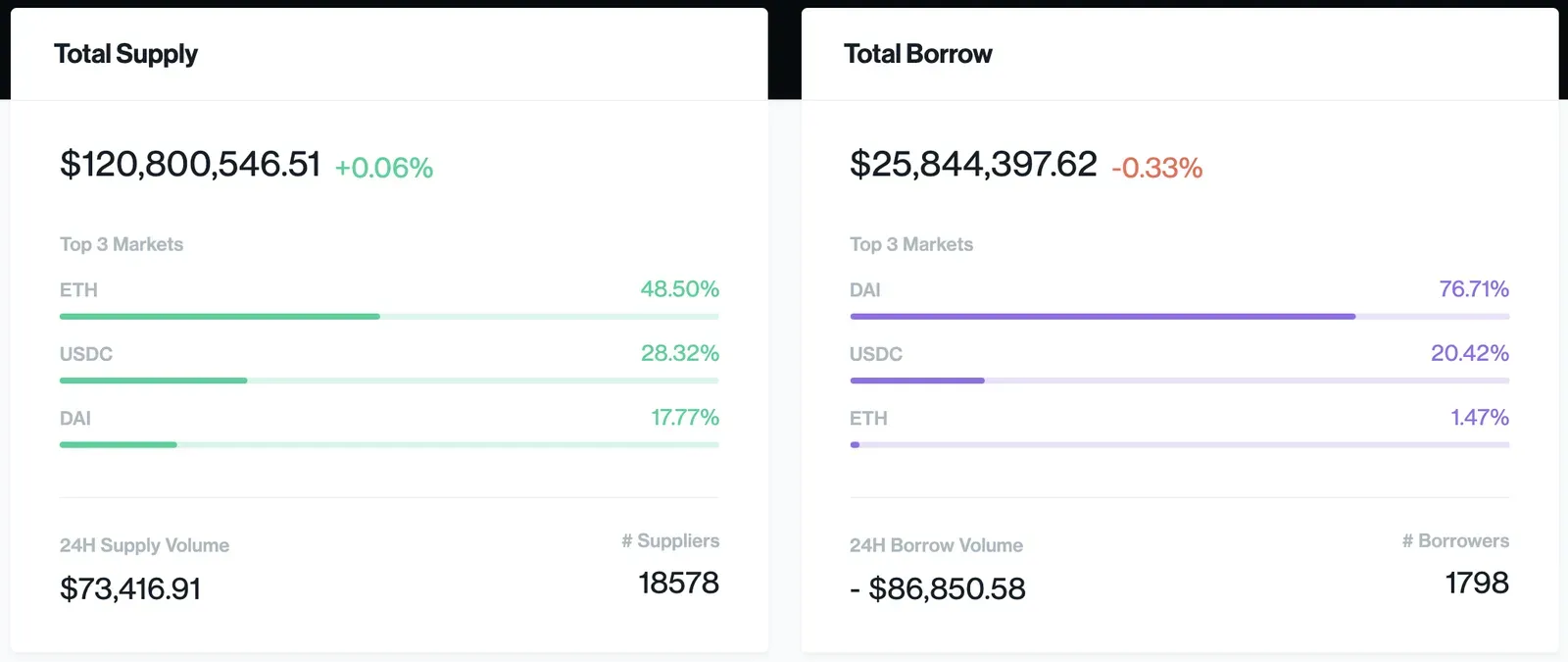Select the $120,800,546.51 total supply amount
Viewport: 1568px width, 662px height.
pyautogui.click(x=190, y=164)
